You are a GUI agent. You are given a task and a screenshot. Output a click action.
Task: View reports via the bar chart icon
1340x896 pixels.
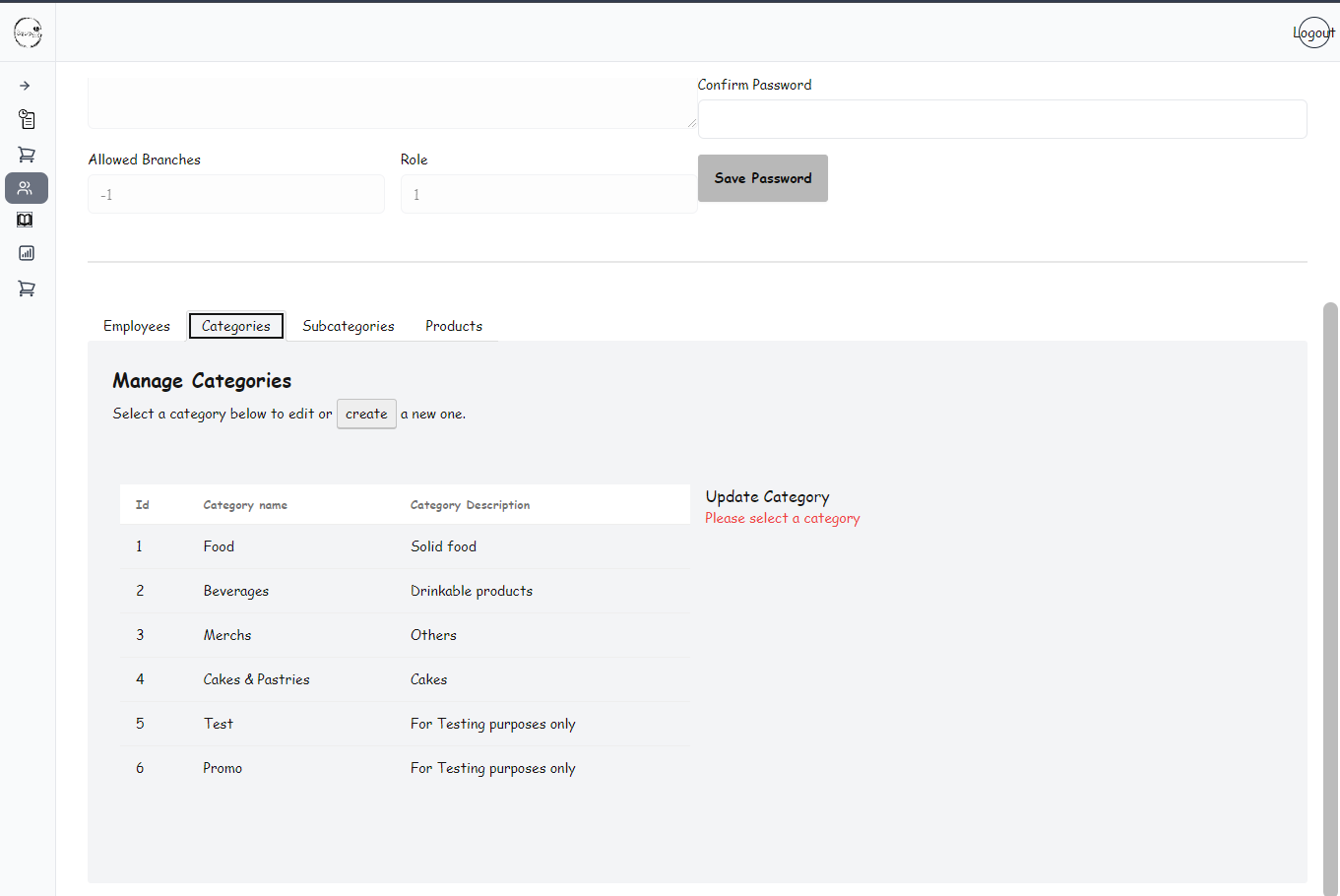coord(26,253)
